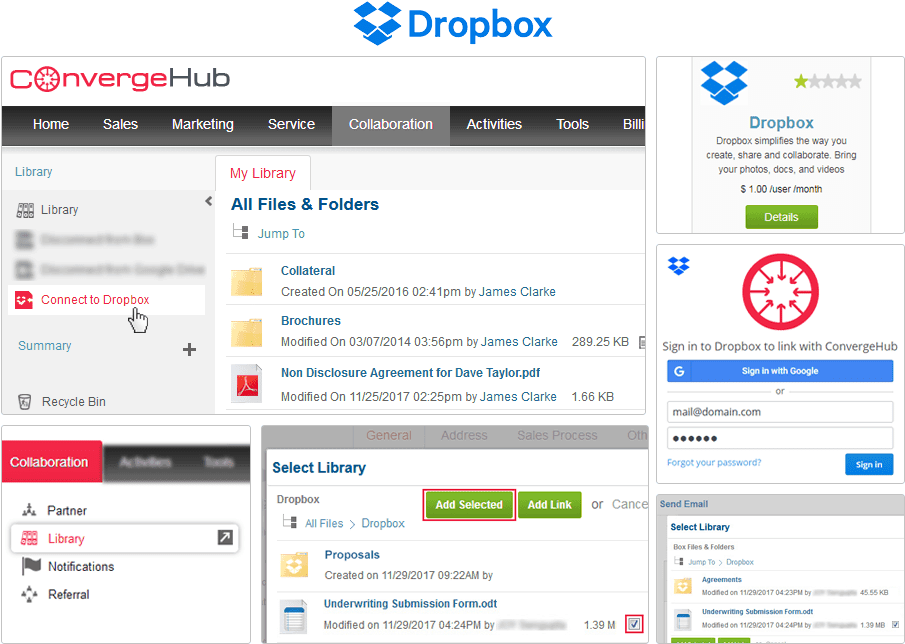
Task: Open the Marketing menu
Action: (x=203, y=124)
